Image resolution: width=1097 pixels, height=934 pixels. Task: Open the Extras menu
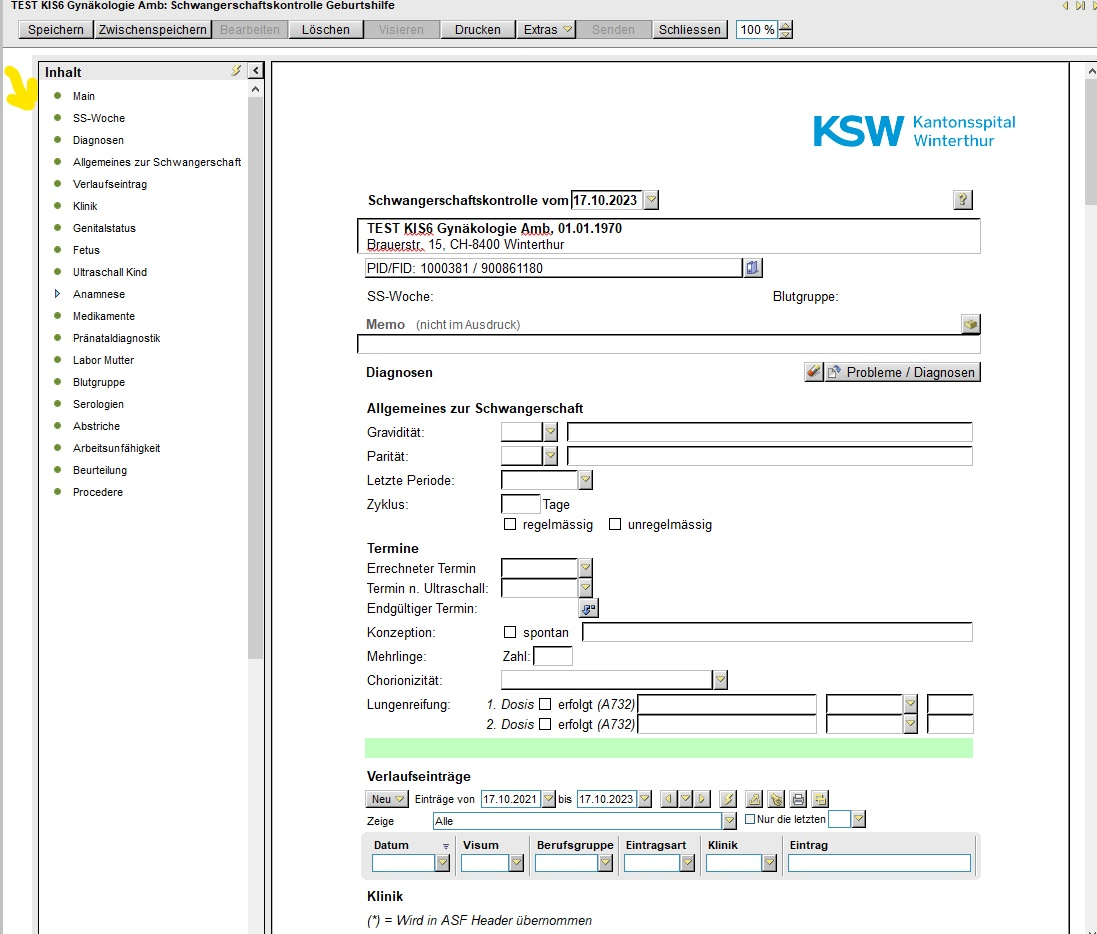[x=548, y=29]
